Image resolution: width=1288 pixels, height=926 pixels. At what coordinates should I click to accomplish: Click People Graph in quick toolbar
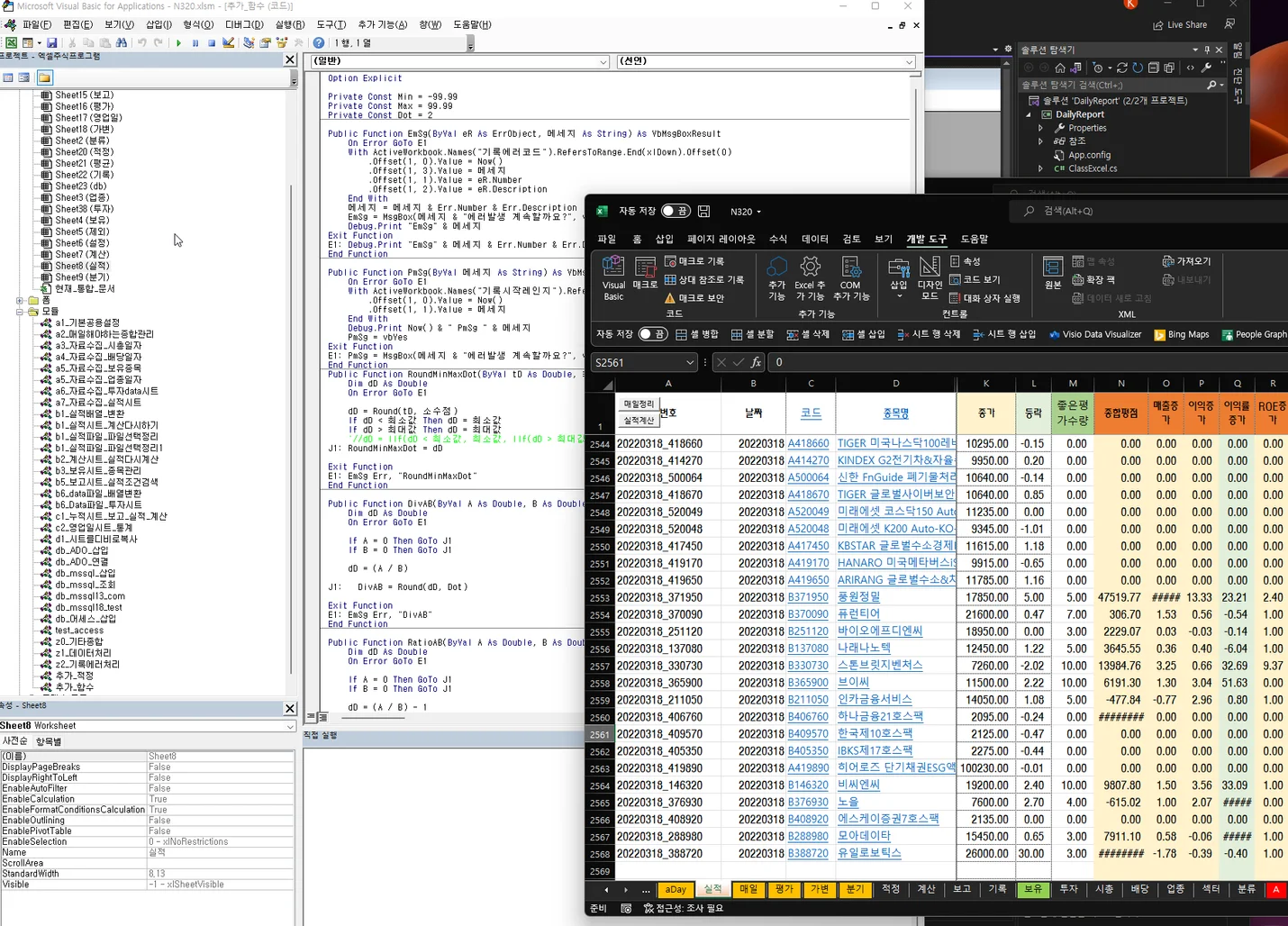1254,334
